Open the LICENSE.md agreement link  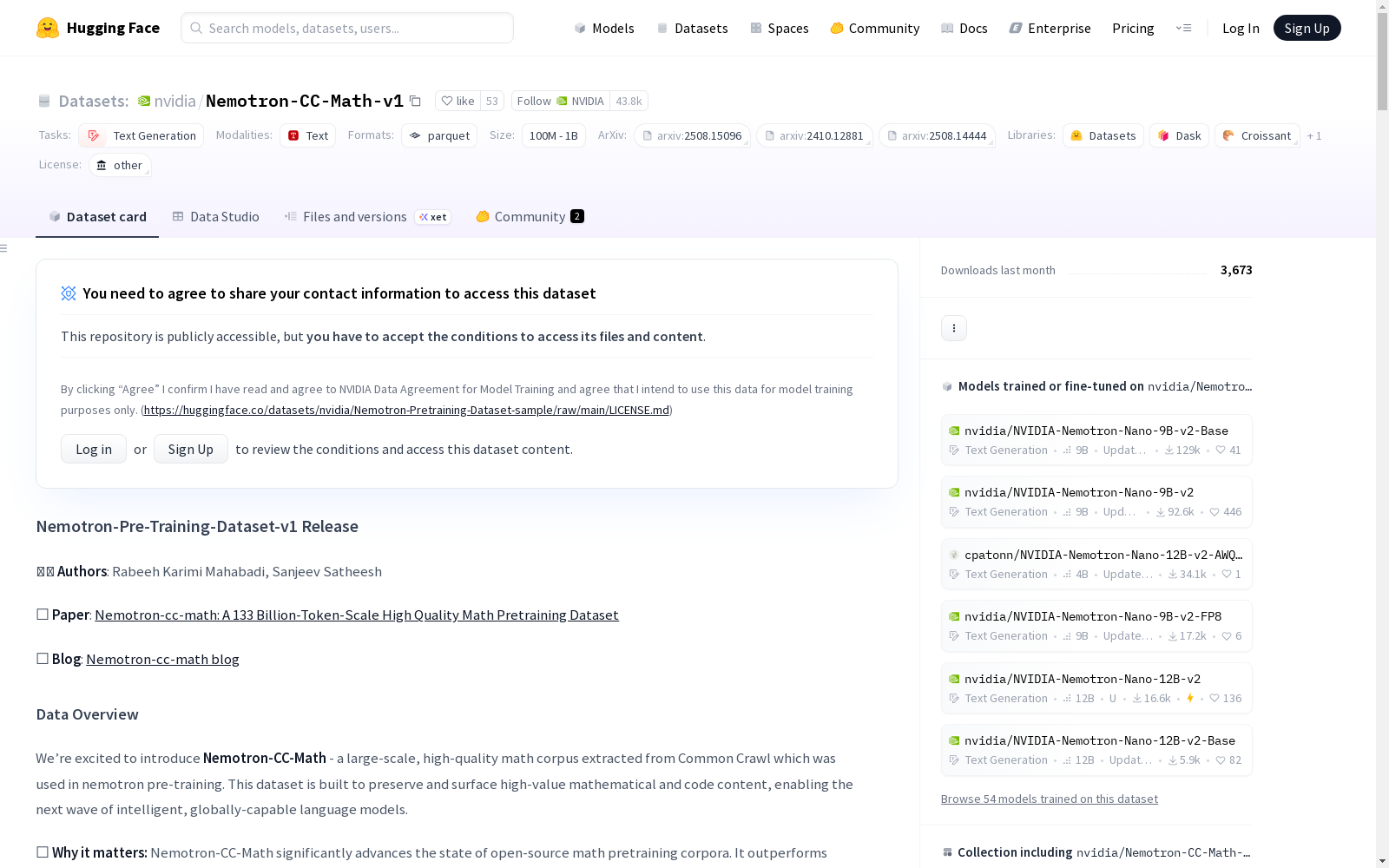[406, 410]
